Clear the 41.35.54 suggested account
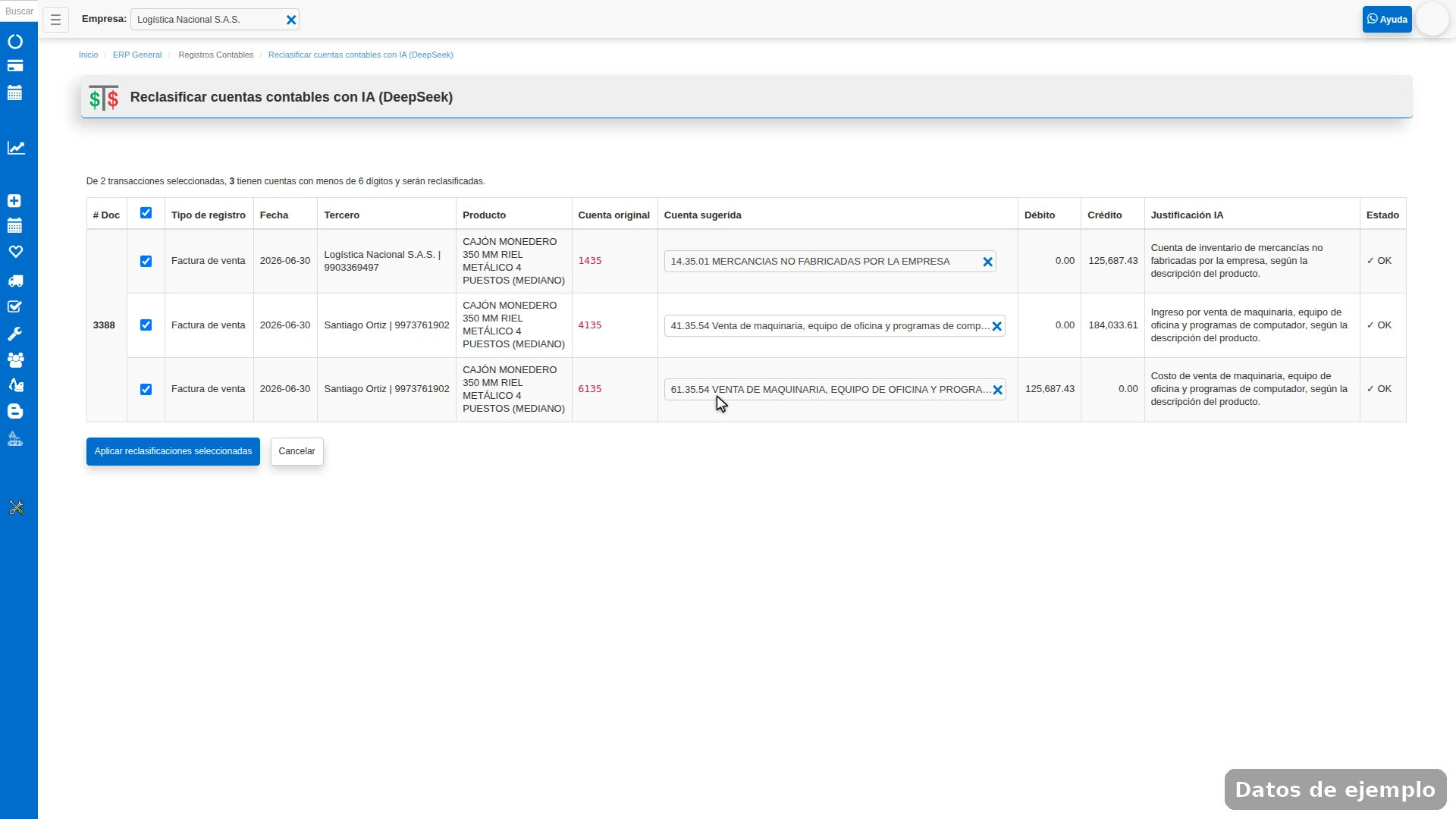 pos(997,327)
